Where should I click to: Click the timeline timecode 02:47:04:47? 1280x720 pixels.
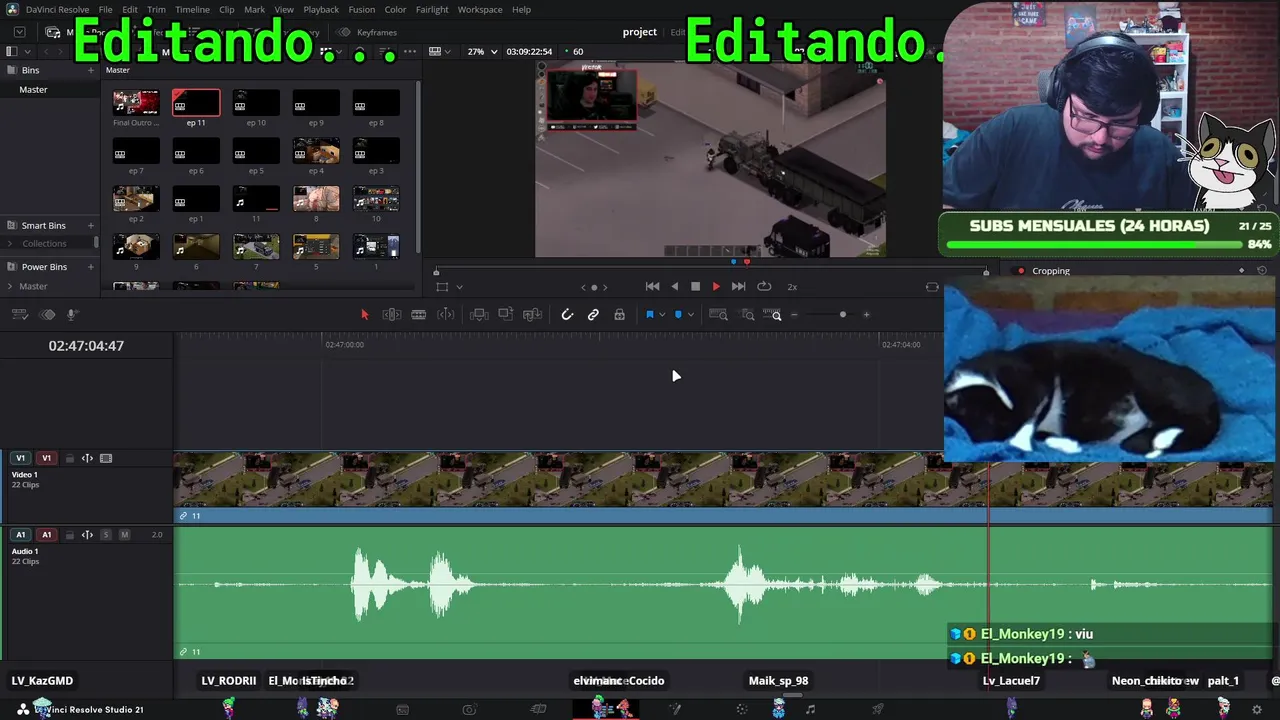pyautogui.click(x=86, y=346)
